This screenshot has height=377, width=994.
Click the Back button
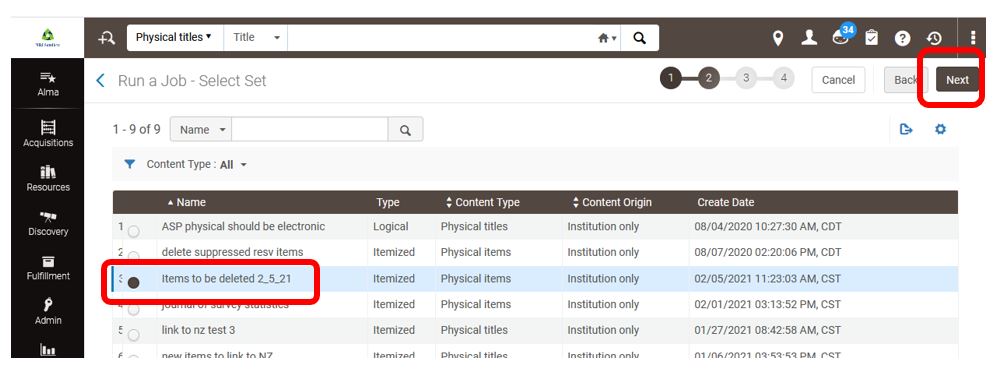(905, 80)
